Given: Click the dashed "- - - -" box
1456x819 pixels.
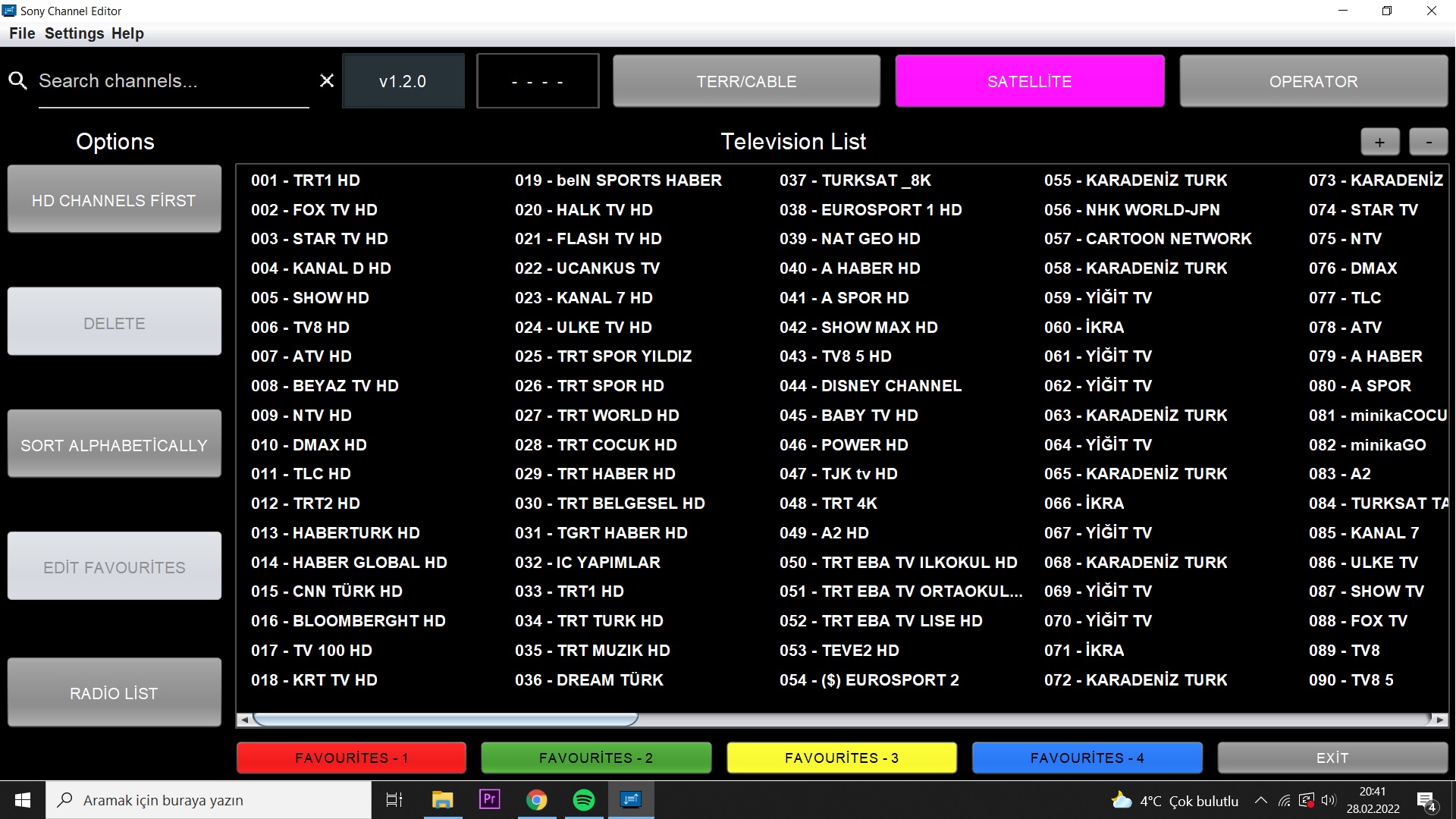Looking at the screenshot, I should [x=538, y=81].
